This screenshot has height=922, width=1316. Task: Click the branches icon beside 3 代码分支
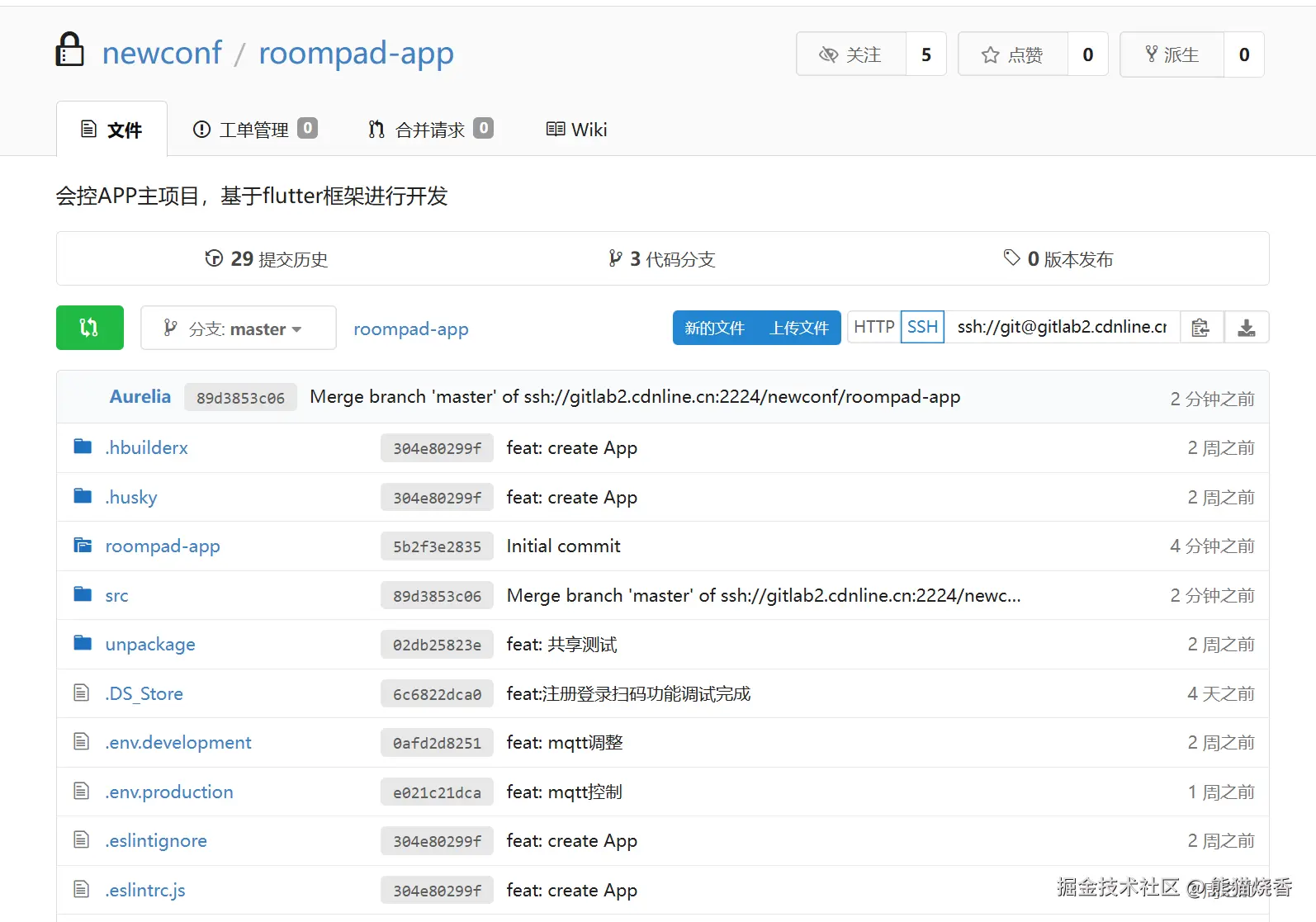615,258
